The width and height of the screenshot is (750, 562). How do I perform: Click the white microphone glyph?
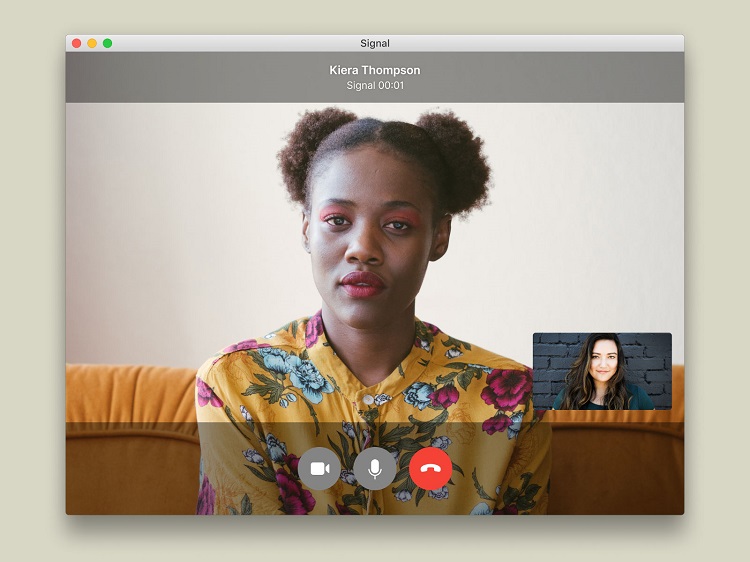(x=375, y=469)
